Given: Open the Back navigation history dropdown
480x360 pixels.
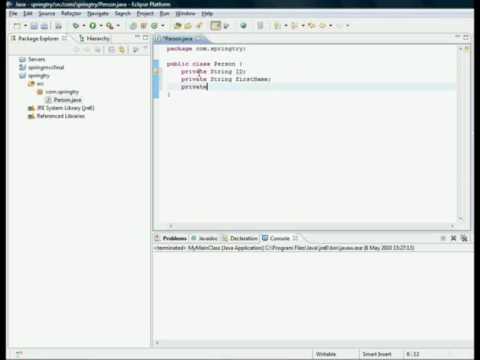Looking at the screenshot, I should click(x=330, y=26).
